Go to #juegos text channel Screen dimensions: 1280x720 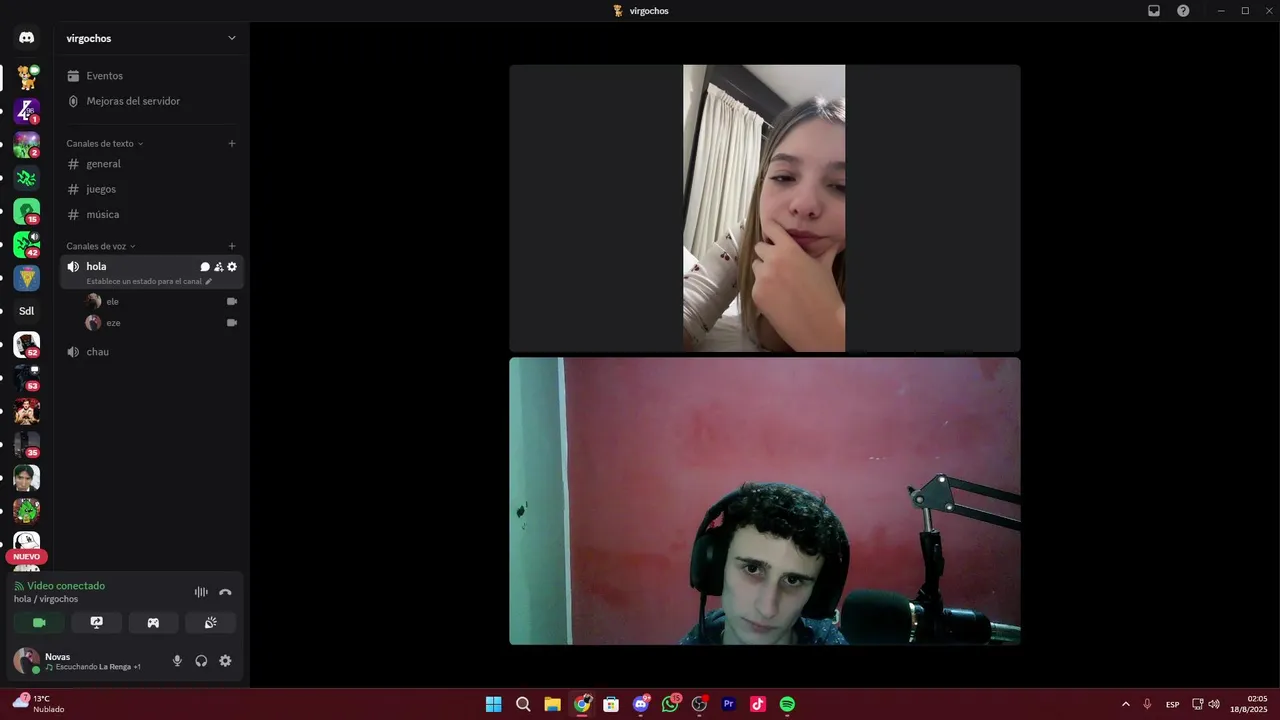(x=150, y=189)
